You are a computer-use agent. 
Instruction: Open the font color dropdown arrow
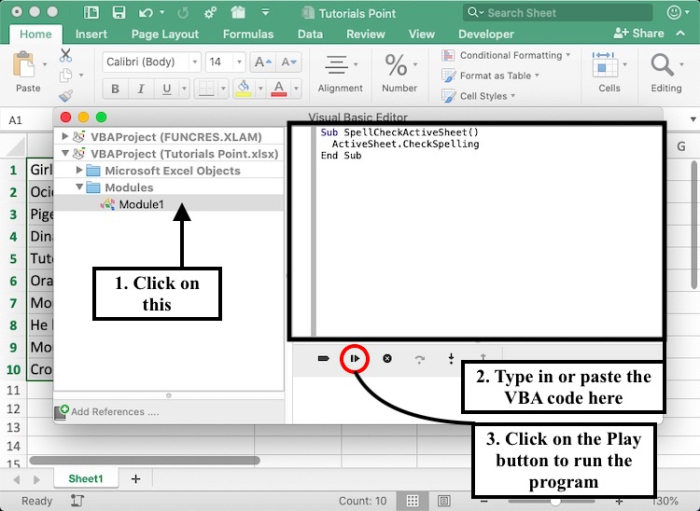click(x=296, y=89)
